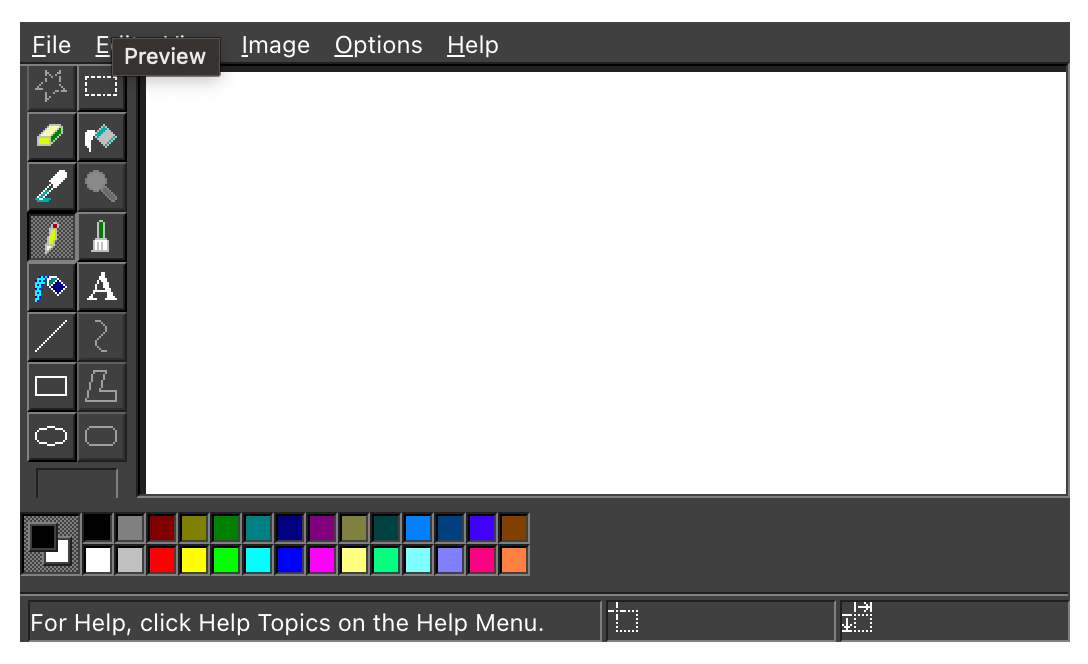Select the Magnifier tool

[101, 187]
